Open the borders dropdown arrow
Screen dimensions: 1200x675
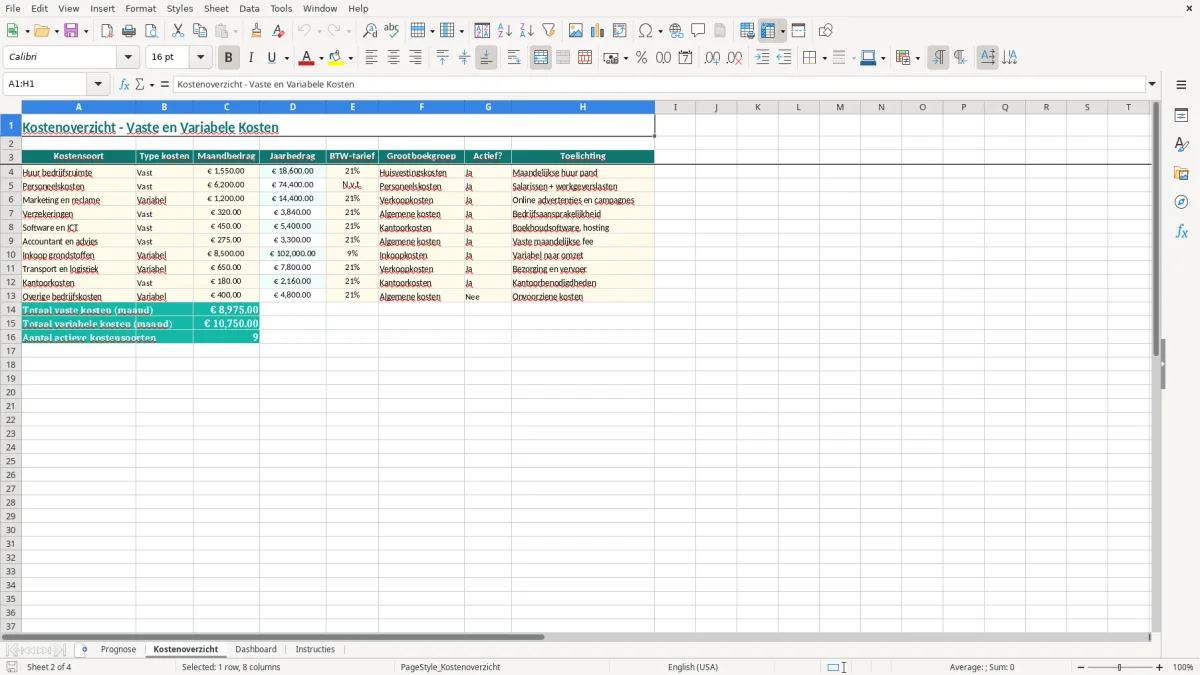(x=823, y=58)
